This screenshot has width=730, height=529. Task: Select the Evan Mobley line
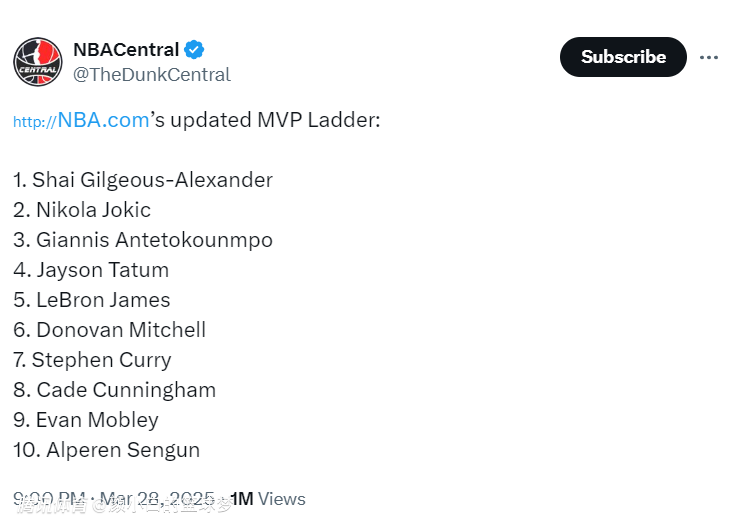(x=86, y=420)
